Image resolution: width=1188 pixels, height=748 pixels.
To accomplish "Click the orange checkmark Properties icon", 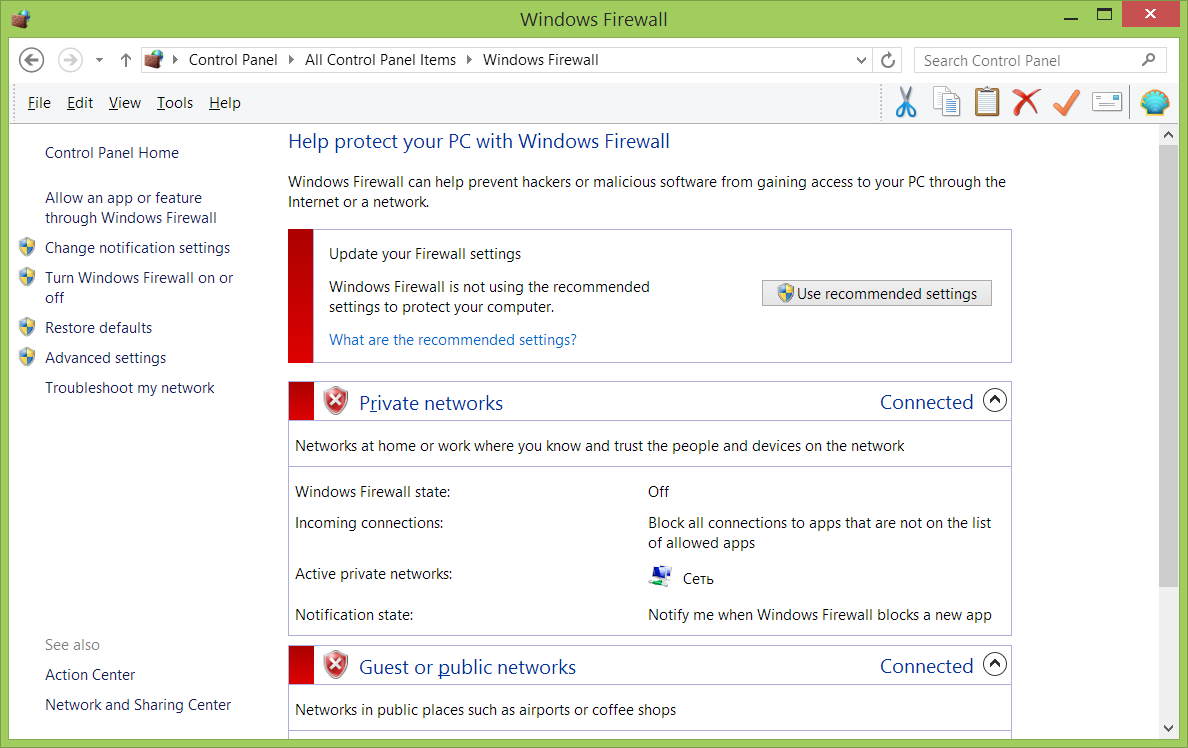I will [x=1066, y=102].
